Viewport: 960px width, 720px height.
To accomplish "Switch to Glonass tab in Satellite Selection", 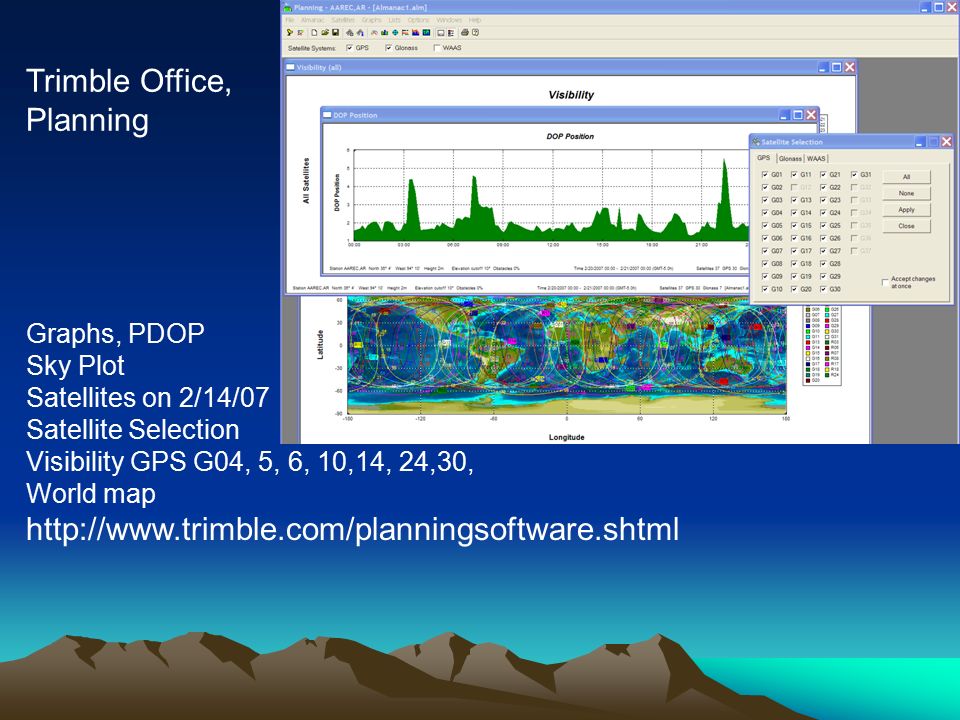I will (790, 159).
